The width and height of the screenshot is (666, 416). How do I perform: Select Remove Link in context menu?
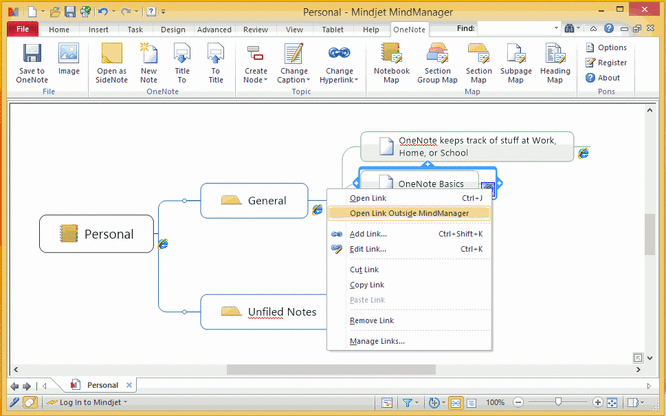[409, 320]
